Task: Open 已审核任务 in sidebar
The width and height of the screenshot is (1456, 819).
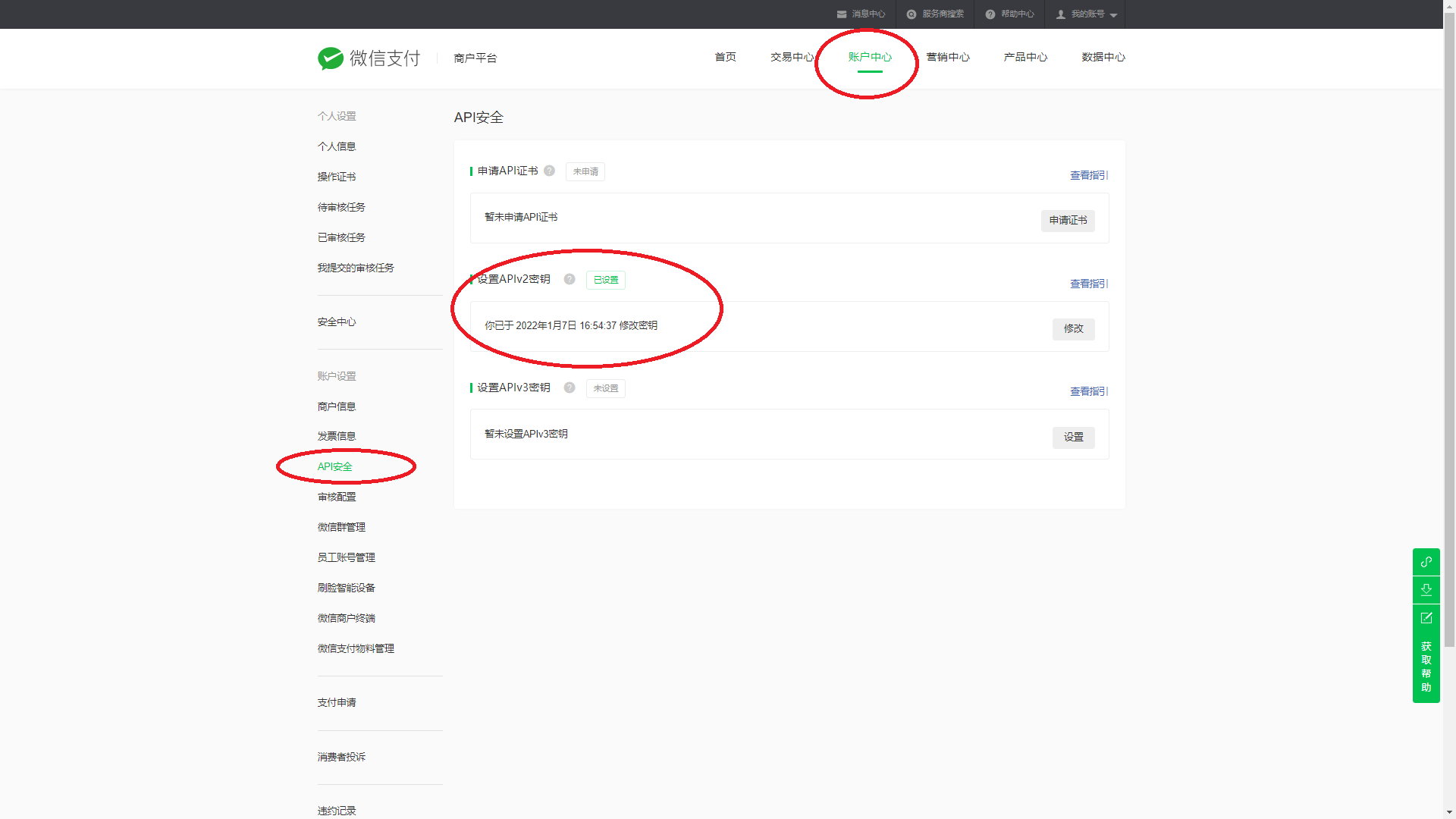Action: [341, 237]
